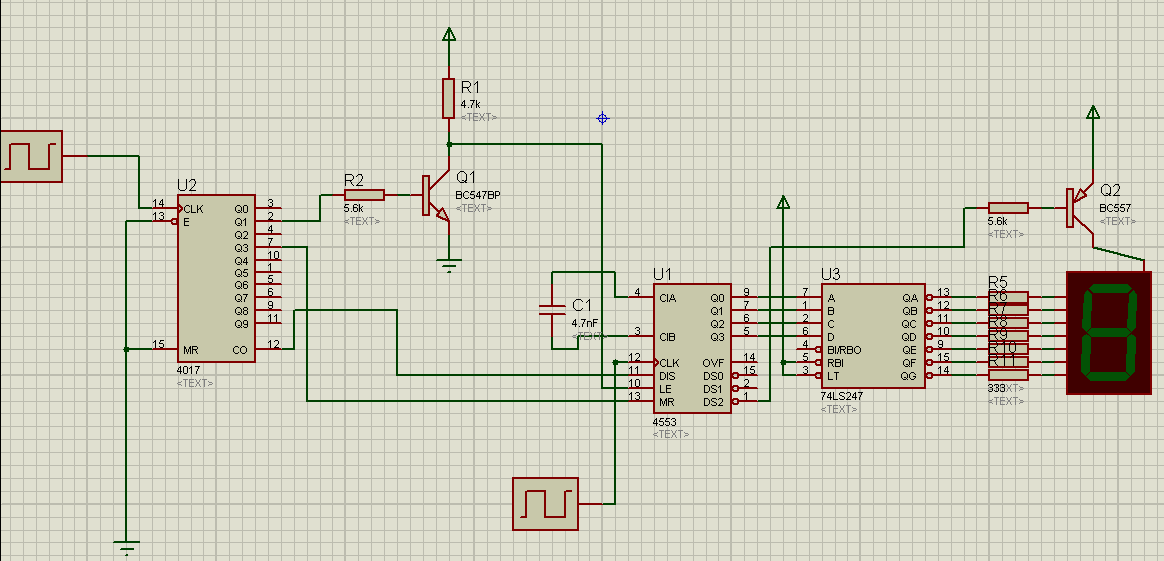
Task: Select resistor R1 symbol
Action: pos(448,98)
